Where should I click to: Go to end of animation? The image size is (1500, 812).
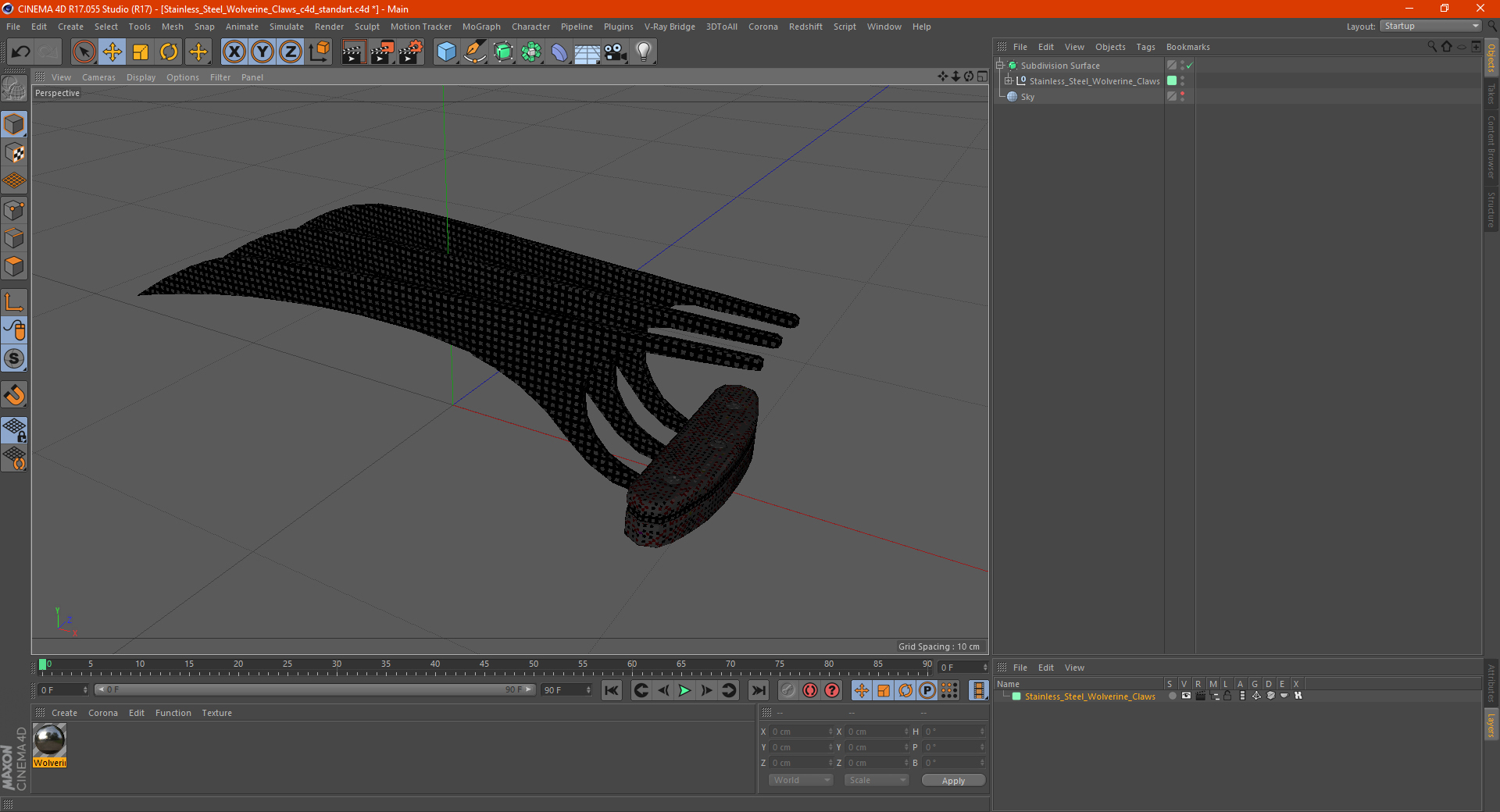pos(758,690)
